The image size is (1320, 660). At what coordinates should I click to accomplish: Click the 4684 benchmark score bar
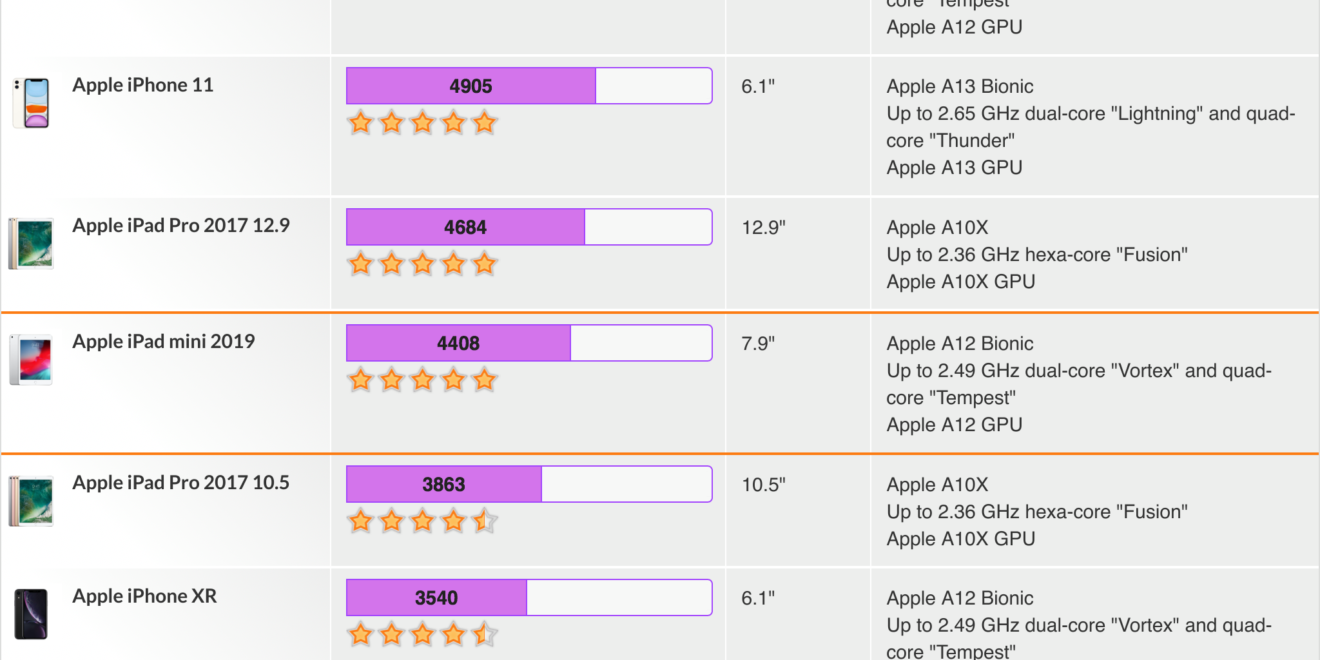tap(529, 227)
